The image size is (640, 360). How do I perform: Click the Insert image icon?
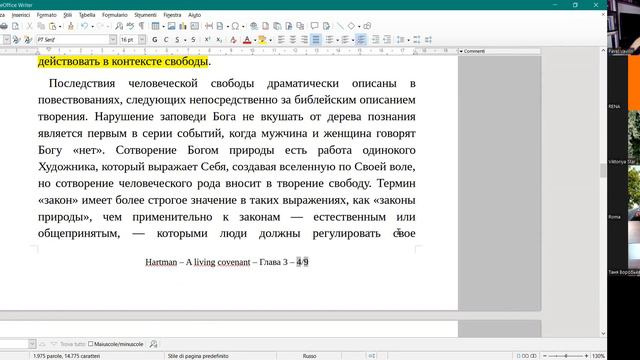pos(171,26)
